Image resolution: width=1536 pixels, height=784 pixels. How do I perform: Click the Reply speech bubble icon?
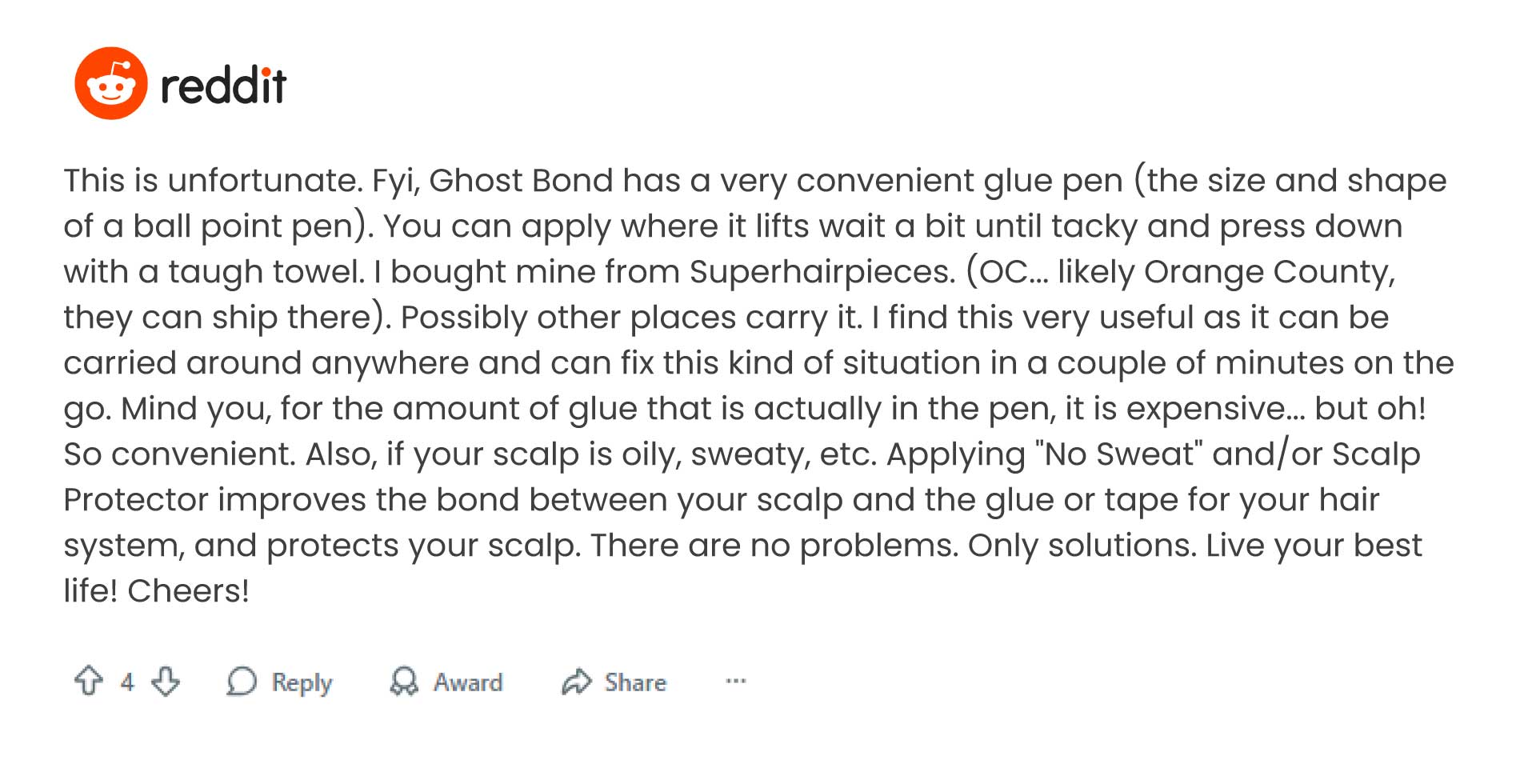242,682
